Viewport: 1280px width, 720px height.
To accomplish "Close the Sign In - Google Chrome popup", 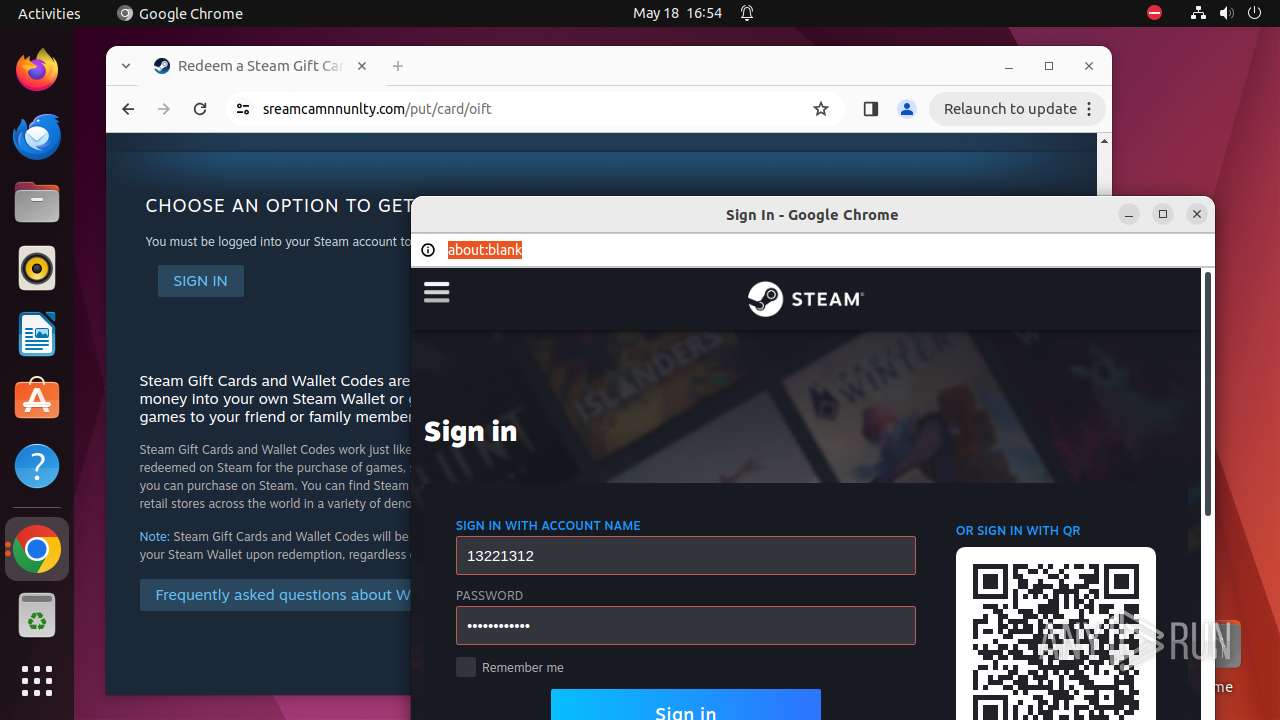I will pyautogui.click(x=1197, y=214).
